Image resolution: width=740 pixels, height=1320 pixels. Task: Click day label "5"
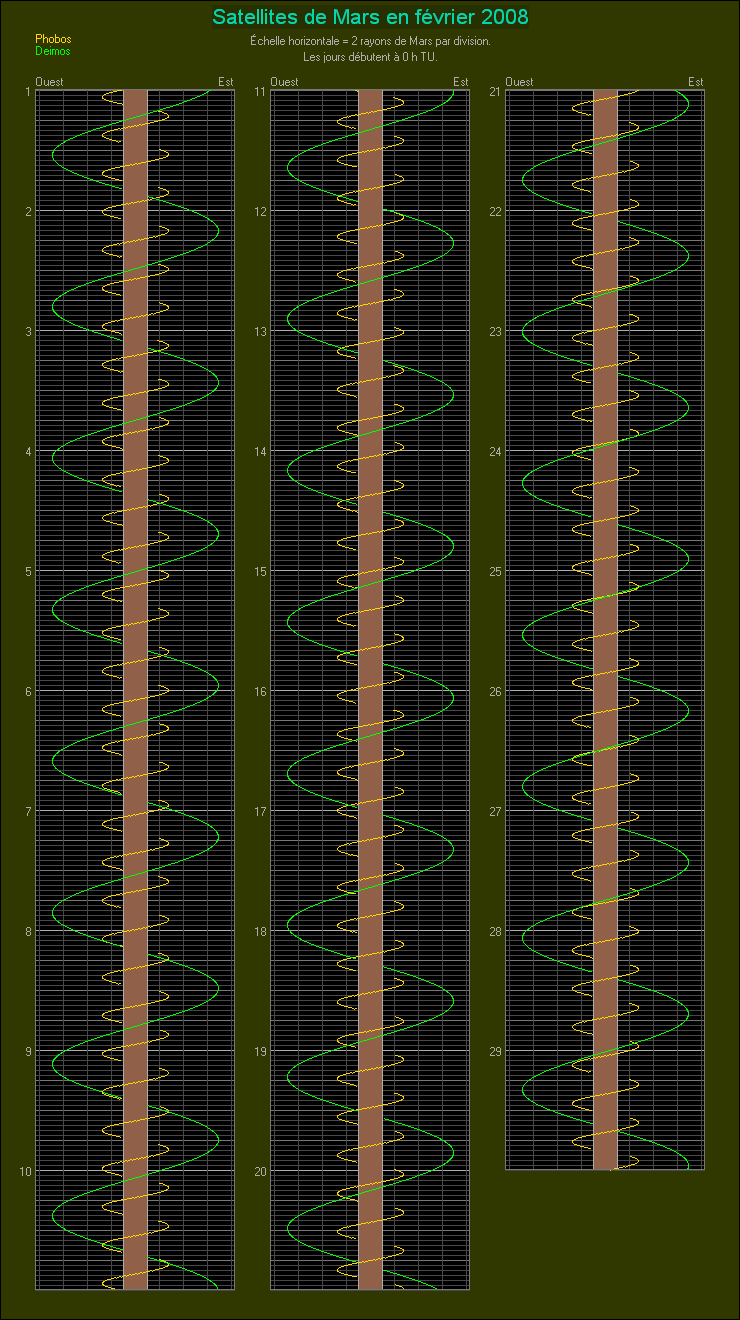pyautogui.click(x=27, y=571)
